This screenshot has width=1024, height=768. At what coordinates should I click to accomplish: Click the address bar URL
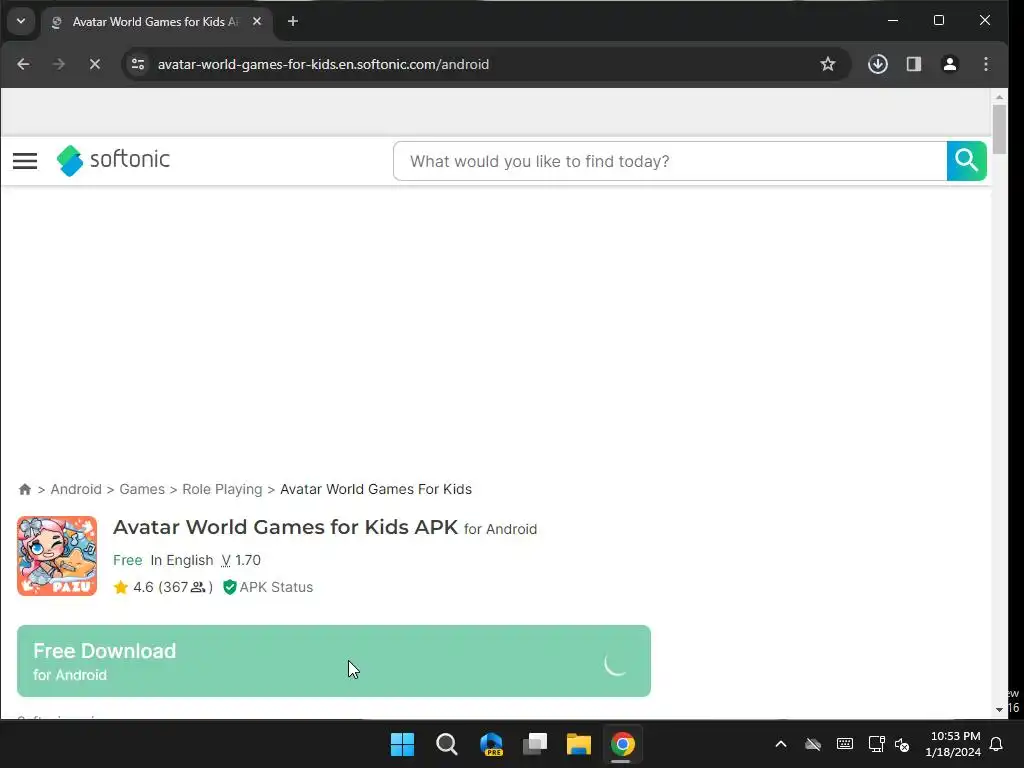[323, 64]
